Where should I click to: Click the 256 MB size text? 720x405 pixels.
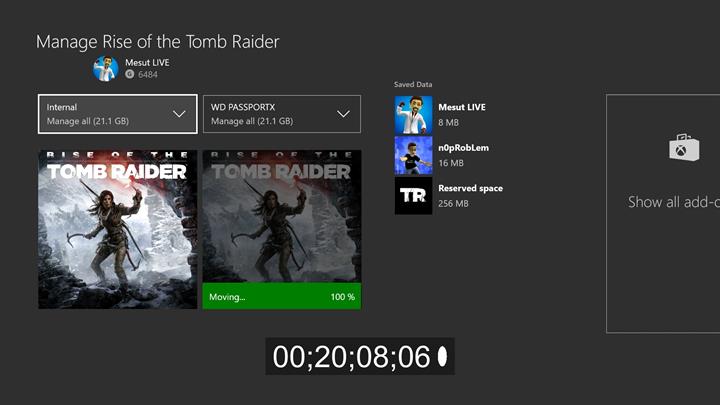point(453,203)
